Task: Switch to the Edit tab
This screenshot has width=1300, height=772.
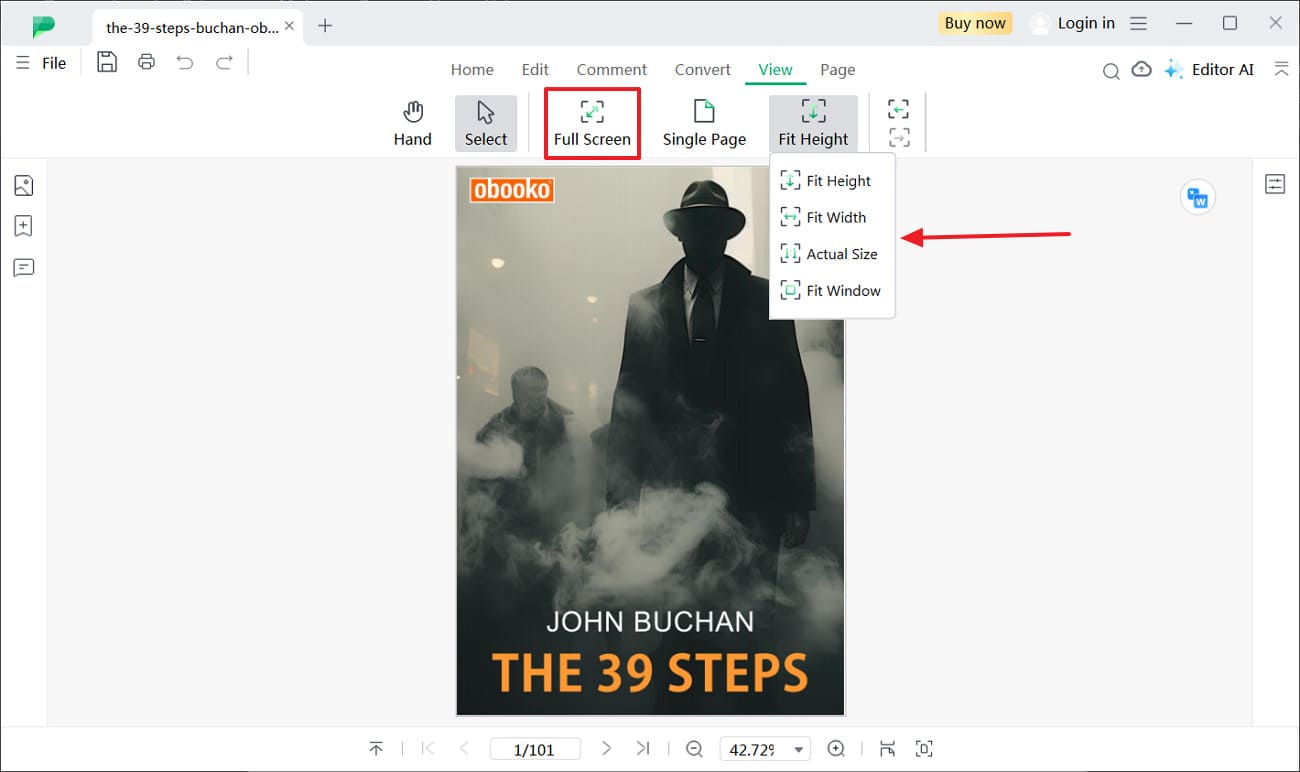Action: click(535, 69)
